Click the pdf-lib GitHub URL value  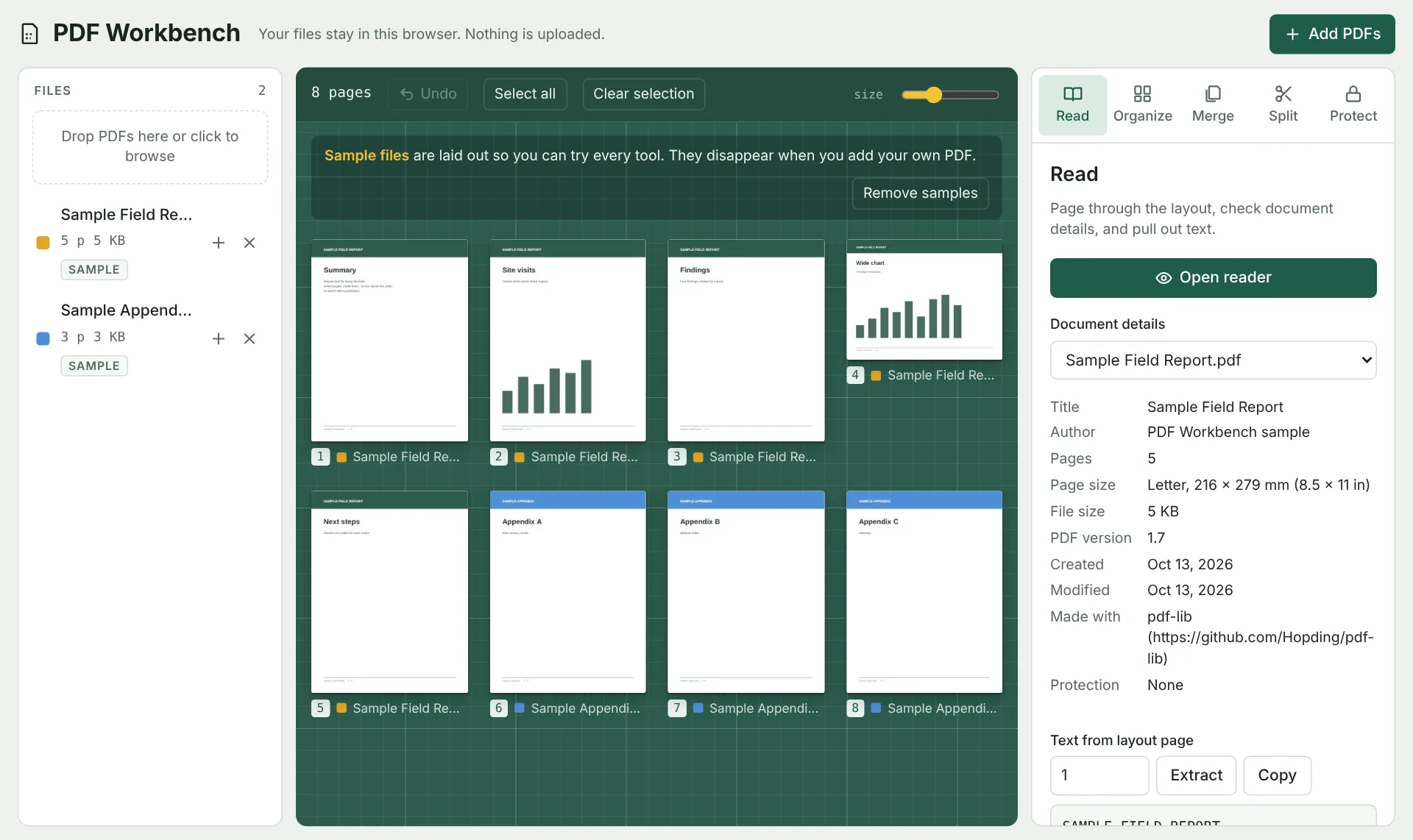pyautogui.click(x=1260, y=638)
